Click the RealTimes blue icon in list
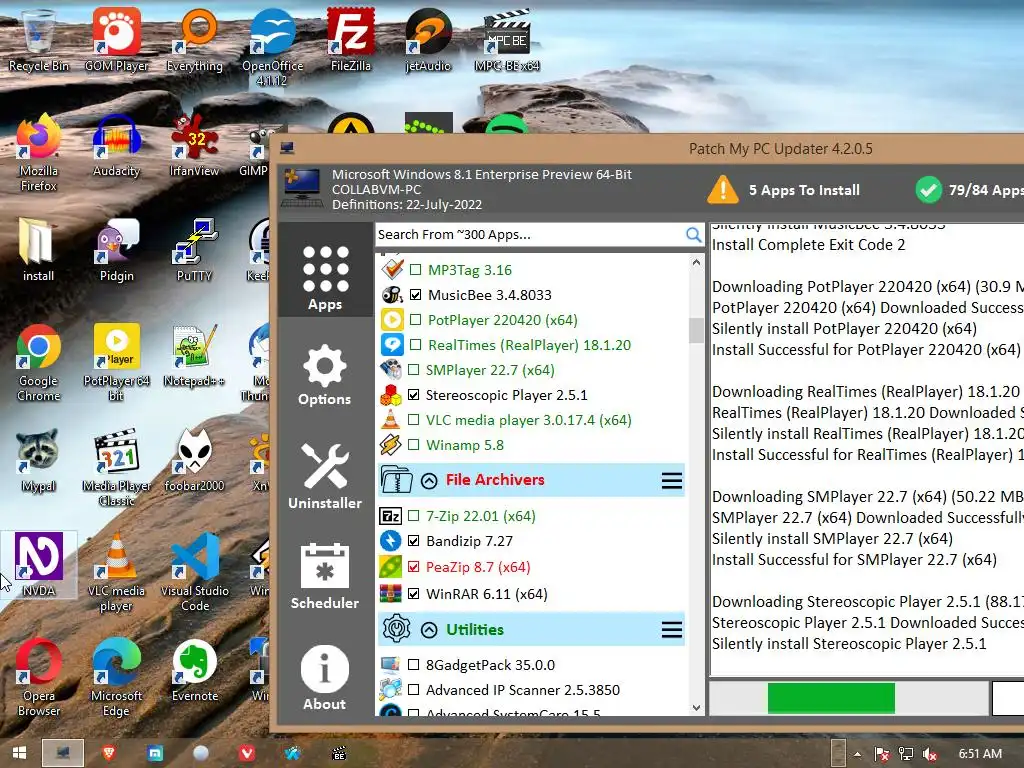 (x=392, y=345)
